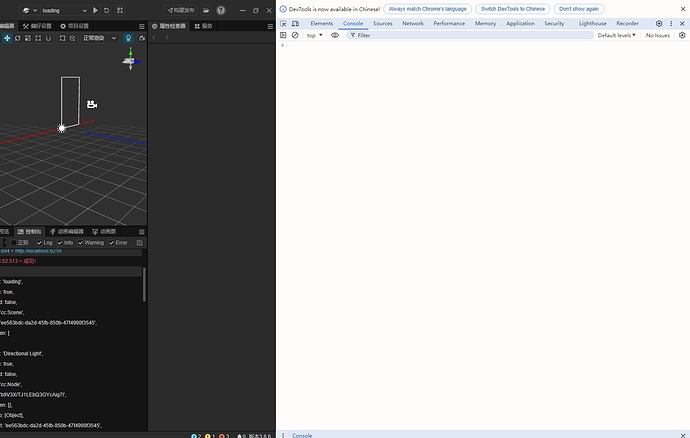690x438 pixels.
Task: Open the Sources tab in DevTools
Action: point(382,24)
